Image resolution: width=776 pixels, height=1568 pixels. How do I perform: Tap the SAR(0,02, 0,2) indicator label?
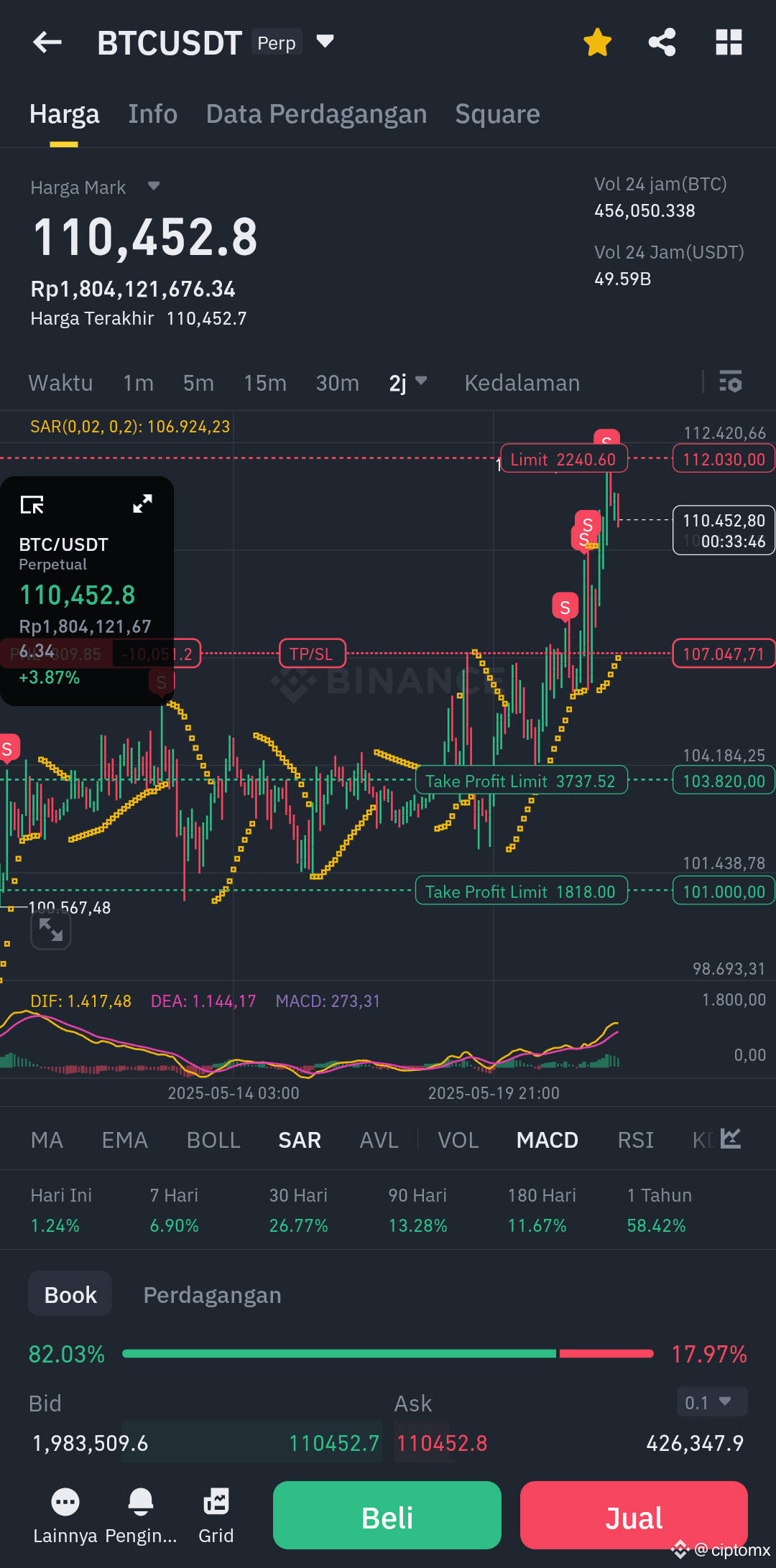[130, 427]
